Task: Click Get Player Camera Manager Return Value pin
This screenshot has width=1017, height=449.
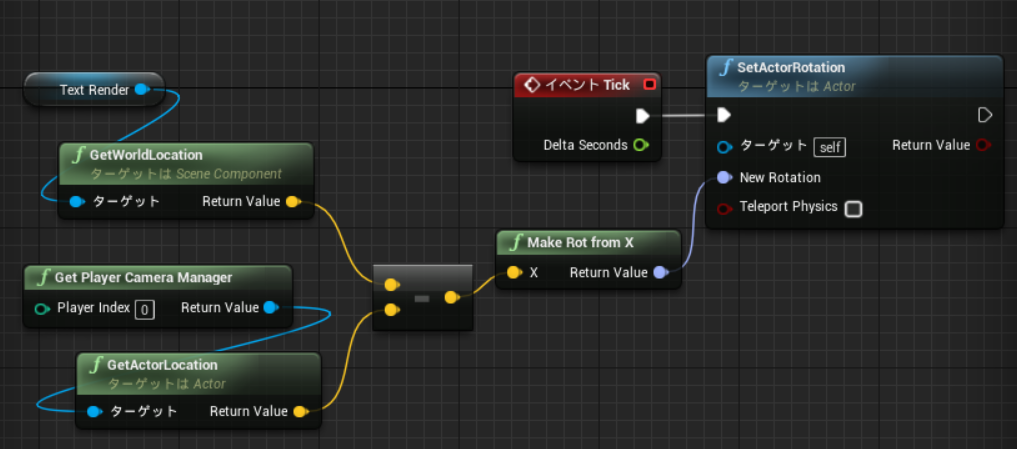Action: coord(271,308)
